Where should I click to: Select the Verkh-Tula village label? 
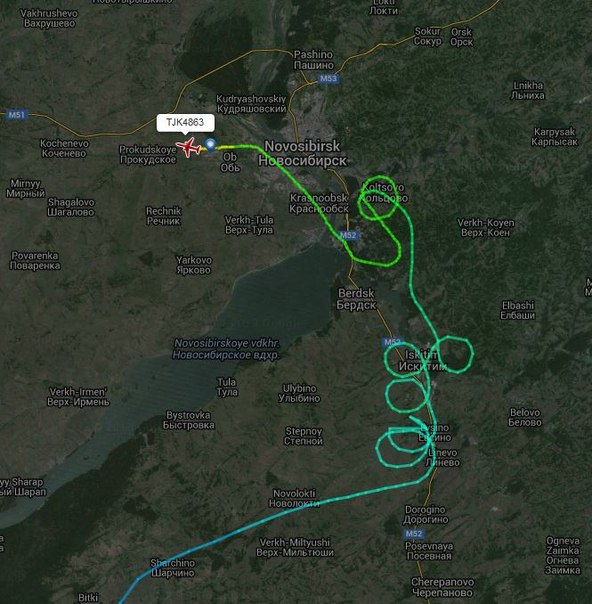[x=249, y=225]
